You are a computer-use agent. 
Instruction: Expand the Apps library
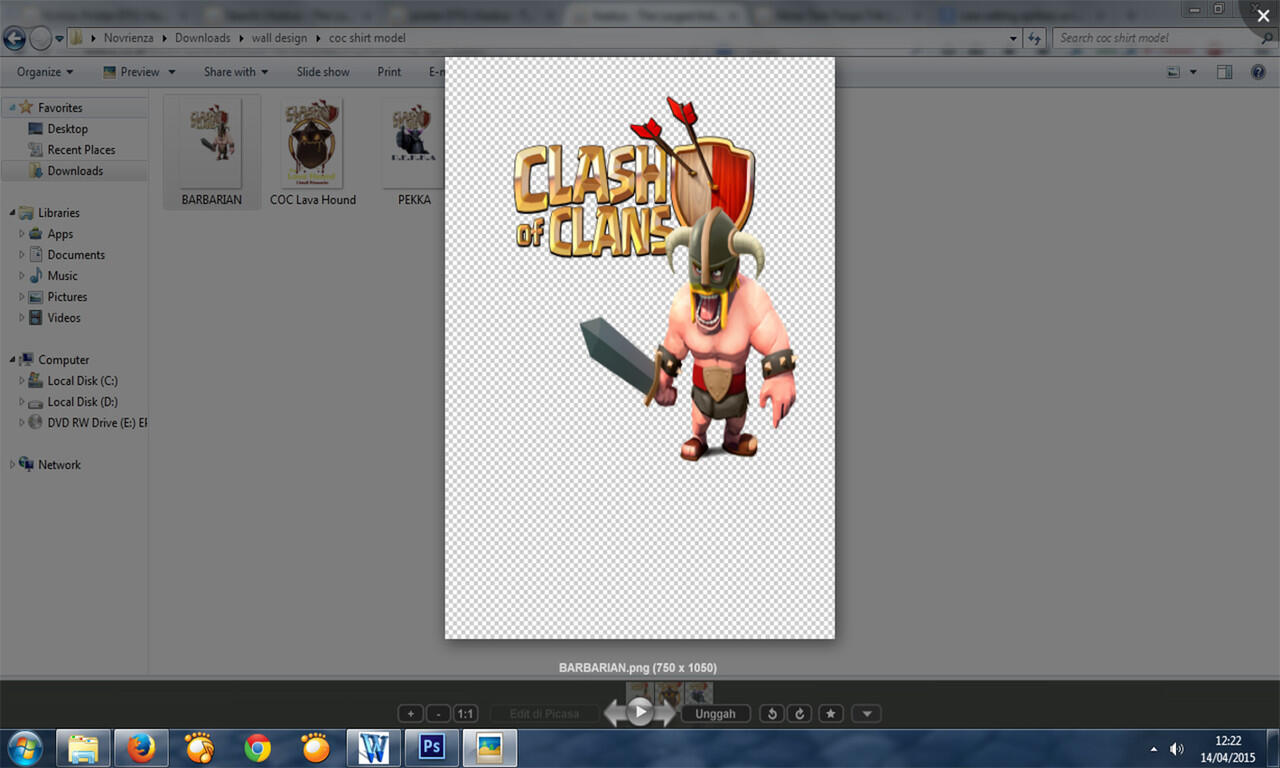(x=22, y=234)
